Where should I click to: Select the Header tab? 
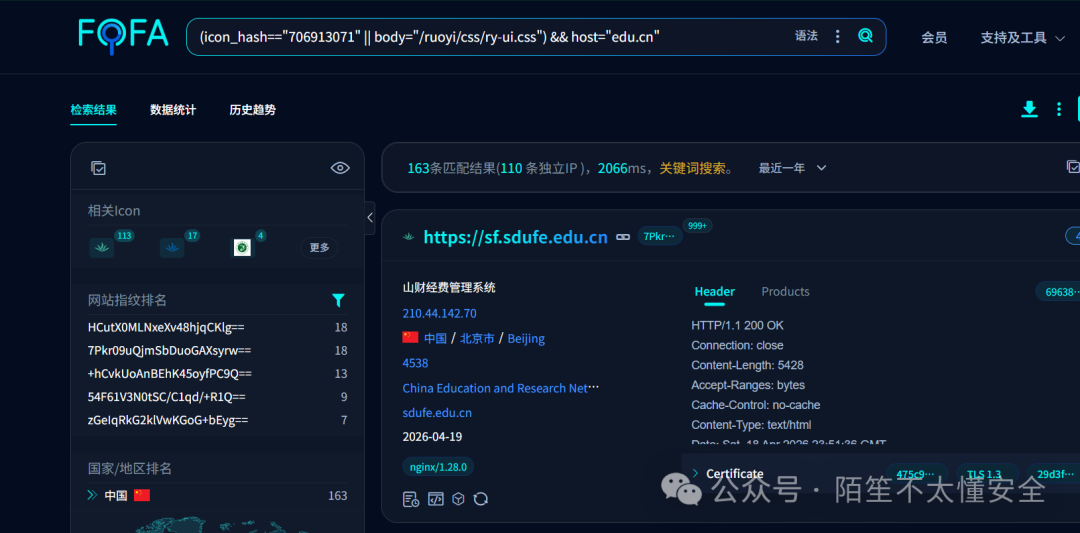point(714,292)
